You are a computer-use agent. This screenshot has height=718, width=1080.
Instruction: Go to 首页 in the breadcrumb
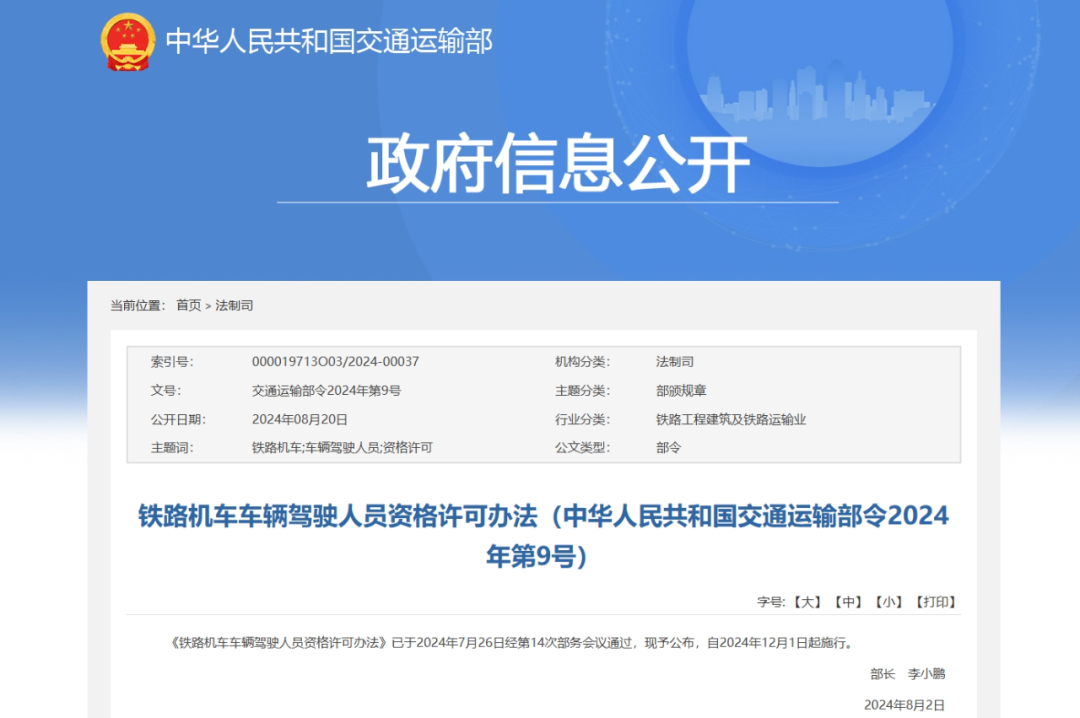188,305
